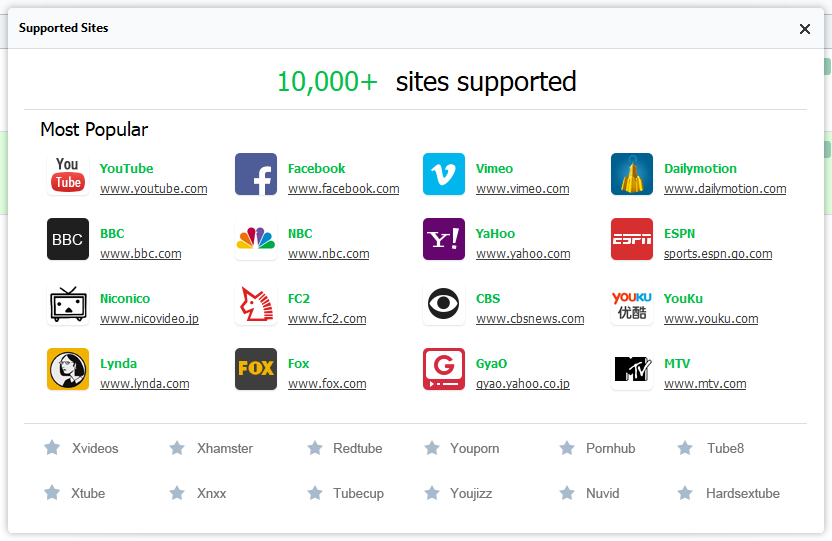Click the Facebook logo icon
832x541 pixels.
(x=256, y=174)
